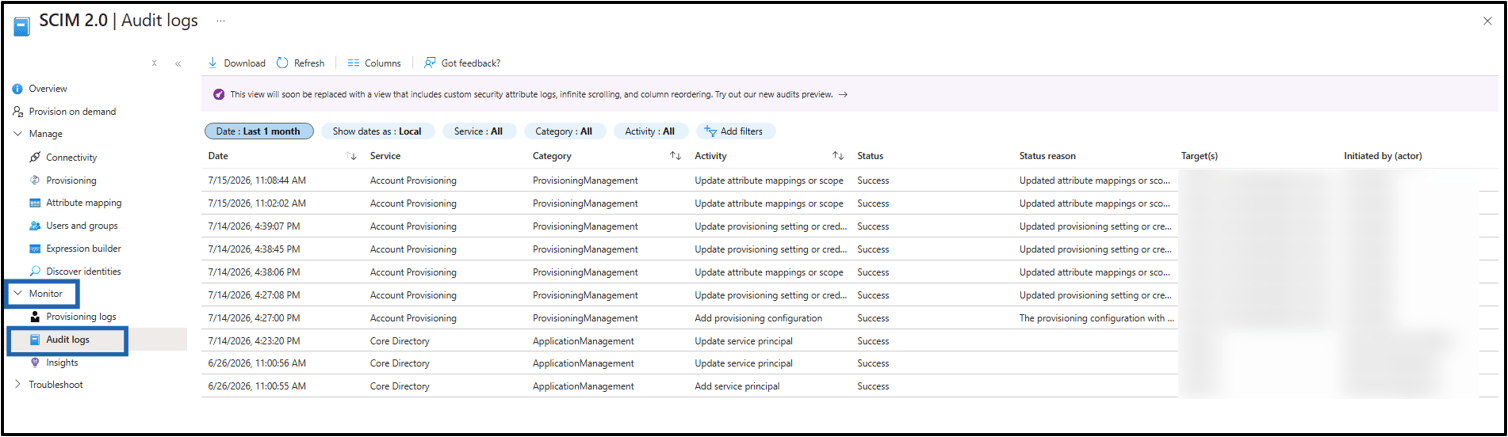The width and height of the screenshot is (1508, 437).
Task: Open Provisioning logs
Action: pyautogui.click(x=81, y=317)
